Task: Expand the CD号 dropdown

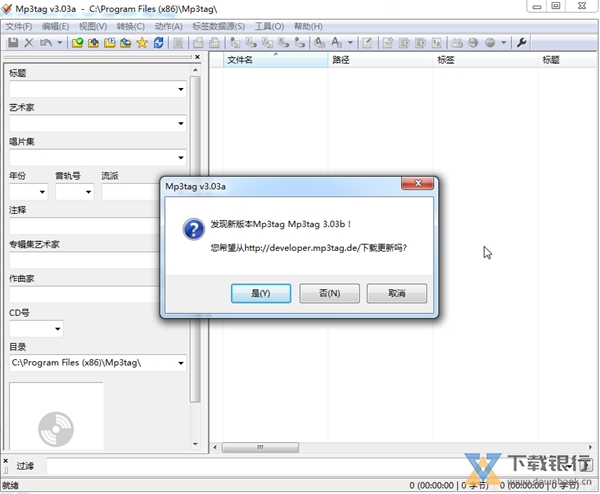Action: coord(58,329)
